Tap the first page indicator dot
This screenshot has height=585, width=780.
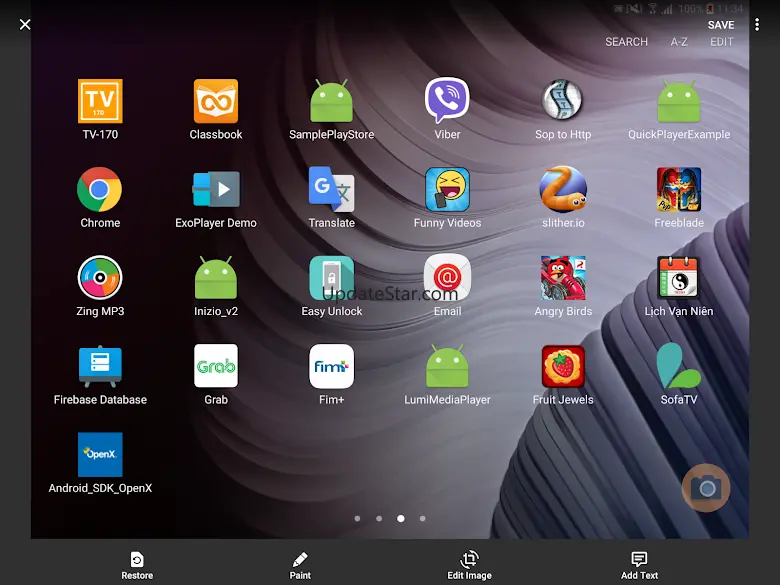[x=357, y=519]
